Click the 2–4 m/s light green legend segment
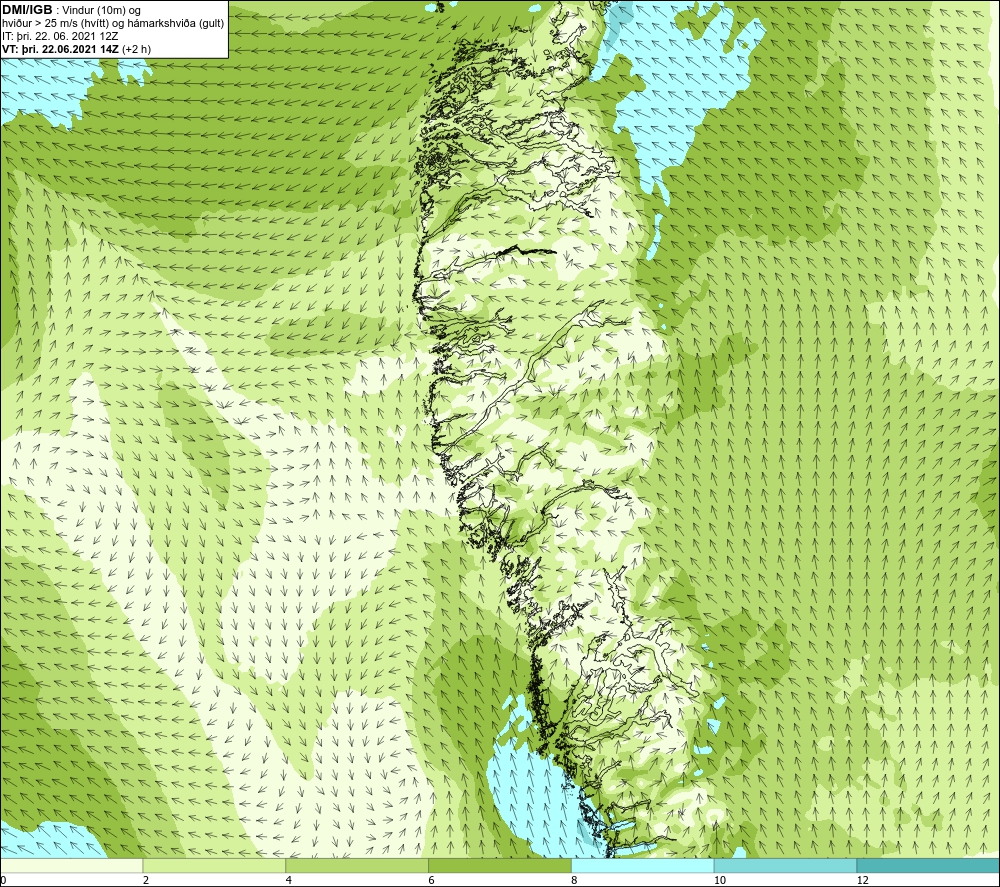Image resolution: width=1000 pixels, height=887 pixels. 214,865
